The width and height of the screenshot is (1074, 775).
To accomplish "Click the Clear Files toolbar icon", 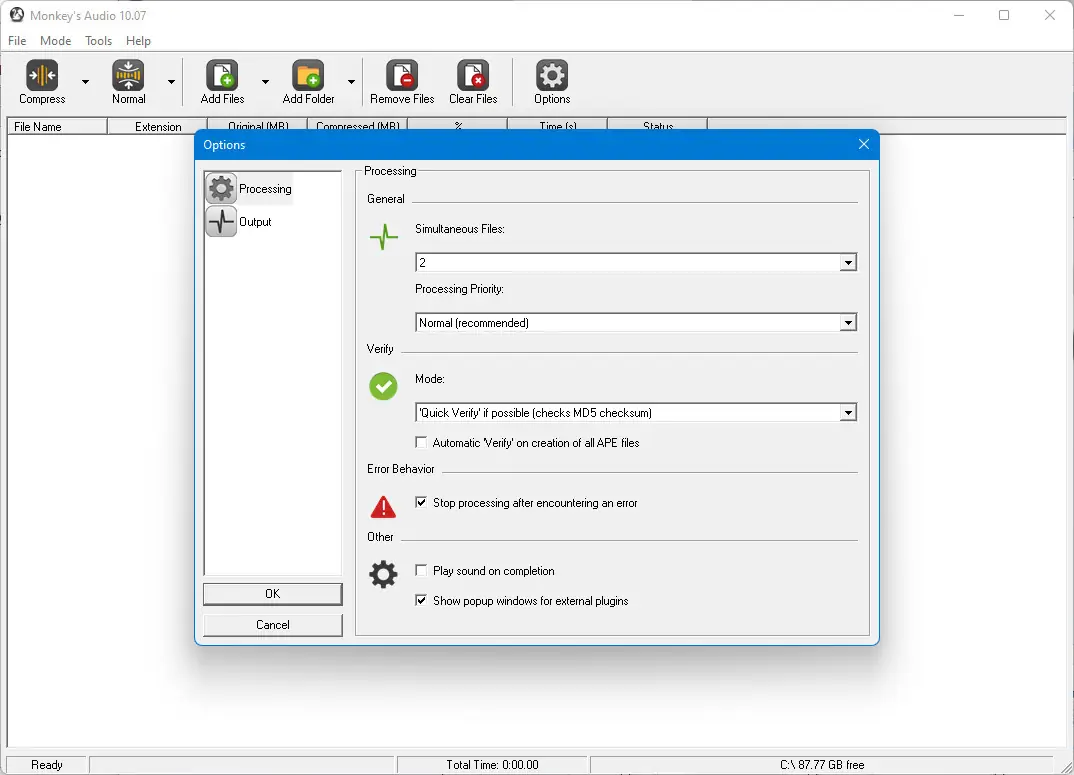I will [473, 75].
